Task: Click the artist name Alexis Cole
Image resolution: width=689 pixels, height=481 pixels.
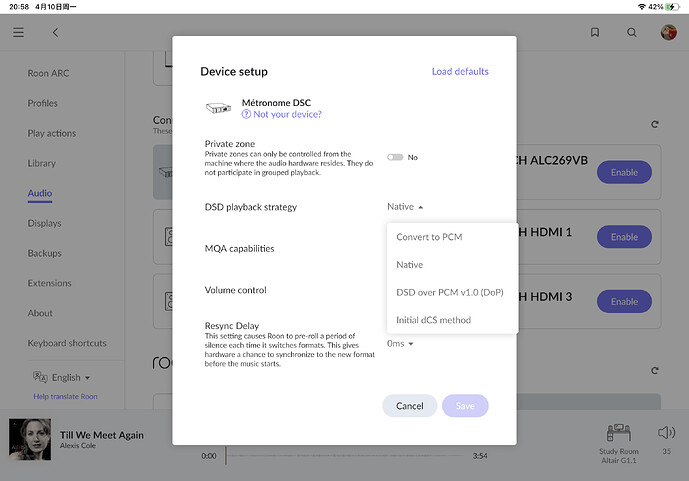Action: pyautogui.click(x=78, y=445)
